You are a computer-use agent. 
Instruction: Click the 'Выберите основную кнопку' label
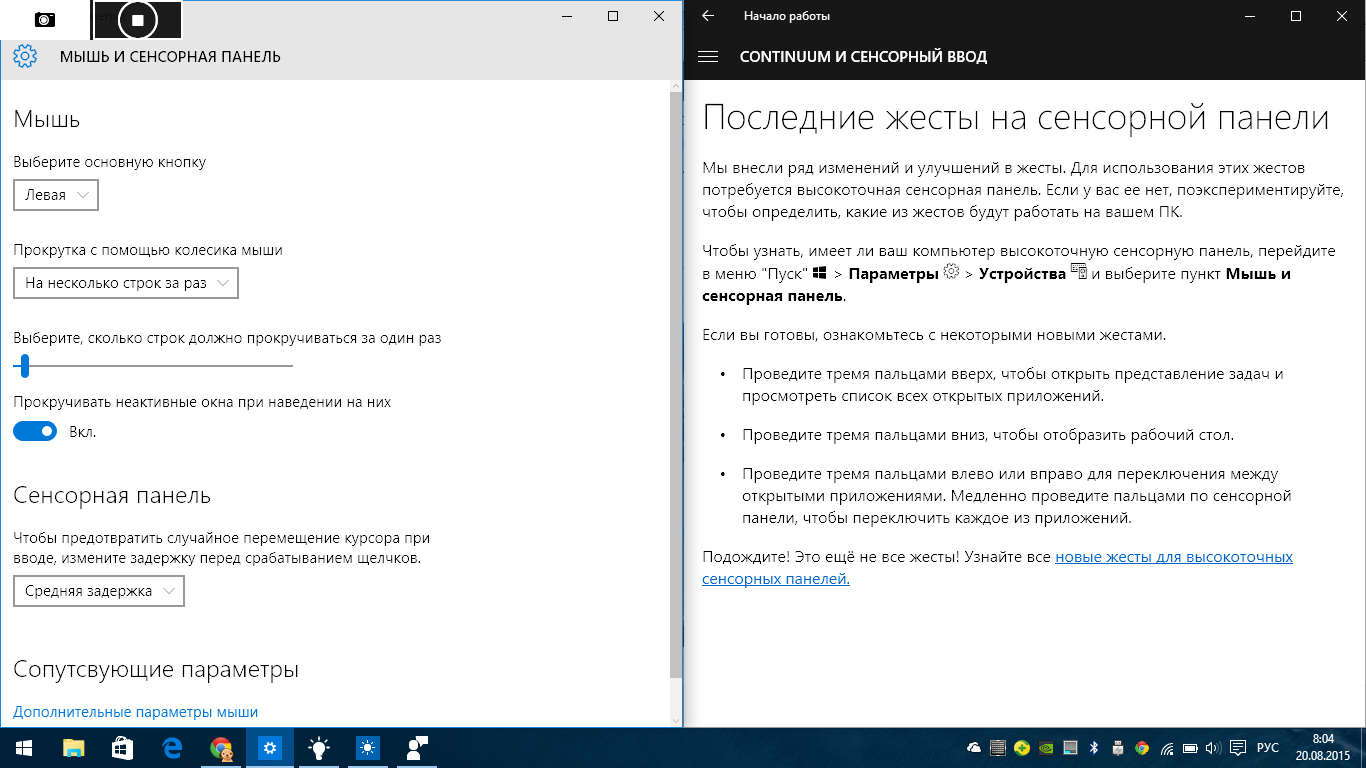click(110, 161)
